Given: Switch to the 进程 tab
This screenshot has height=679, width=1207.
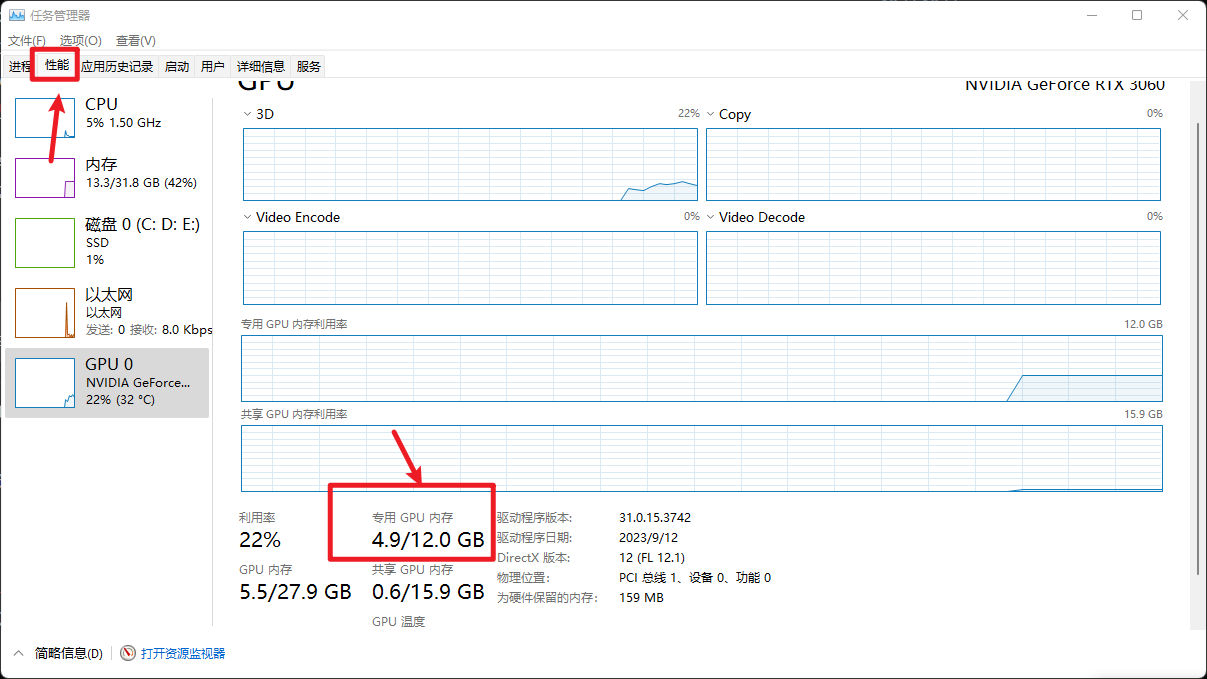Looking at the screenshot, I should [19, 67].
